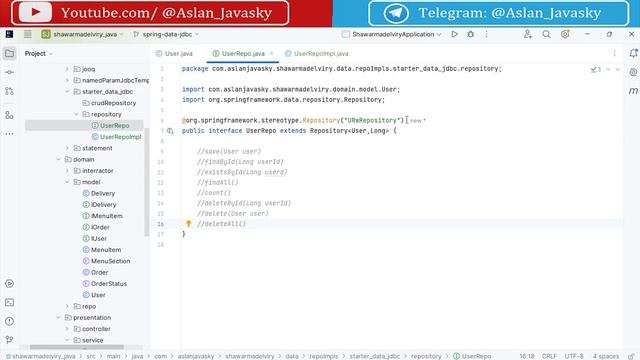Image resolution: width=640 pixels, height=360 pixels.
Task: Click the gutter implementations icon on line 7
Action: point(170,131)
